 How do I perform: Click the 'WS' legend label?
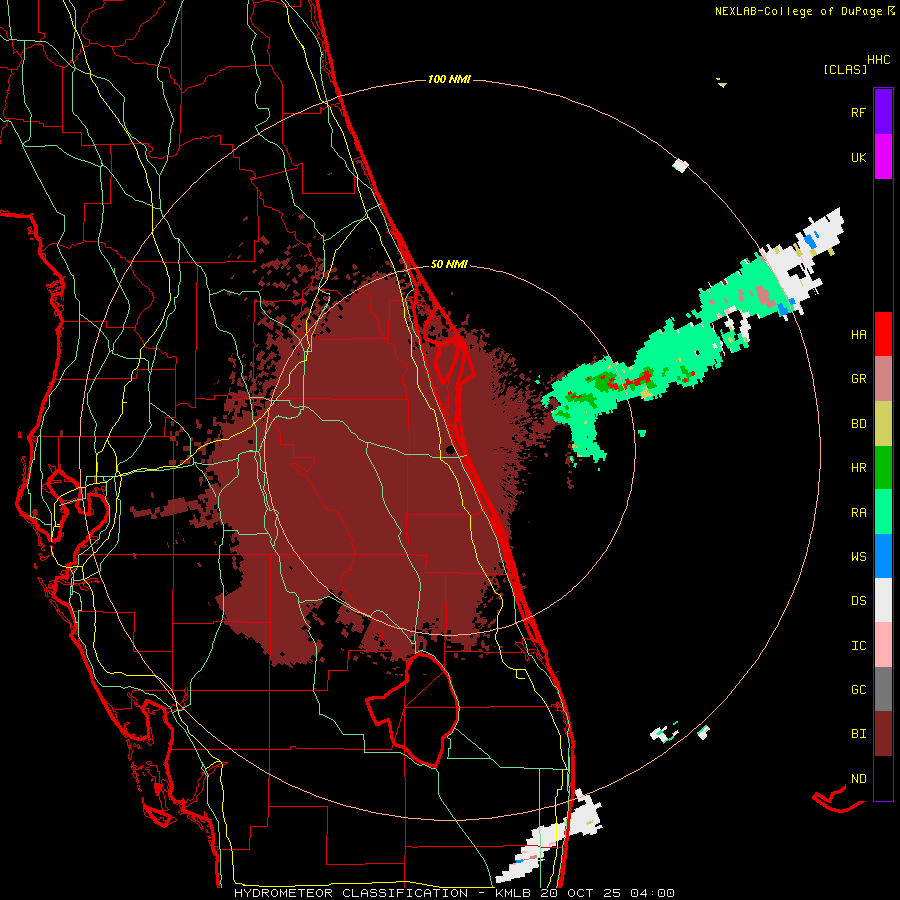[x=858, y=557]
